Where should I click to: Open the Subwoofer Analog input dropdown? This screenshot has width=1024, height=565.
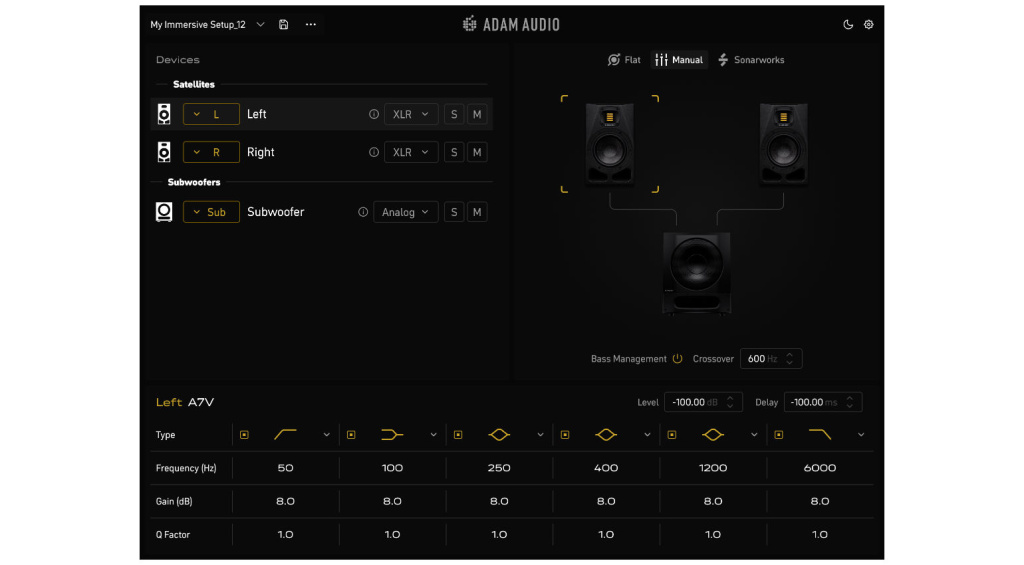click(x=406, y=212)
